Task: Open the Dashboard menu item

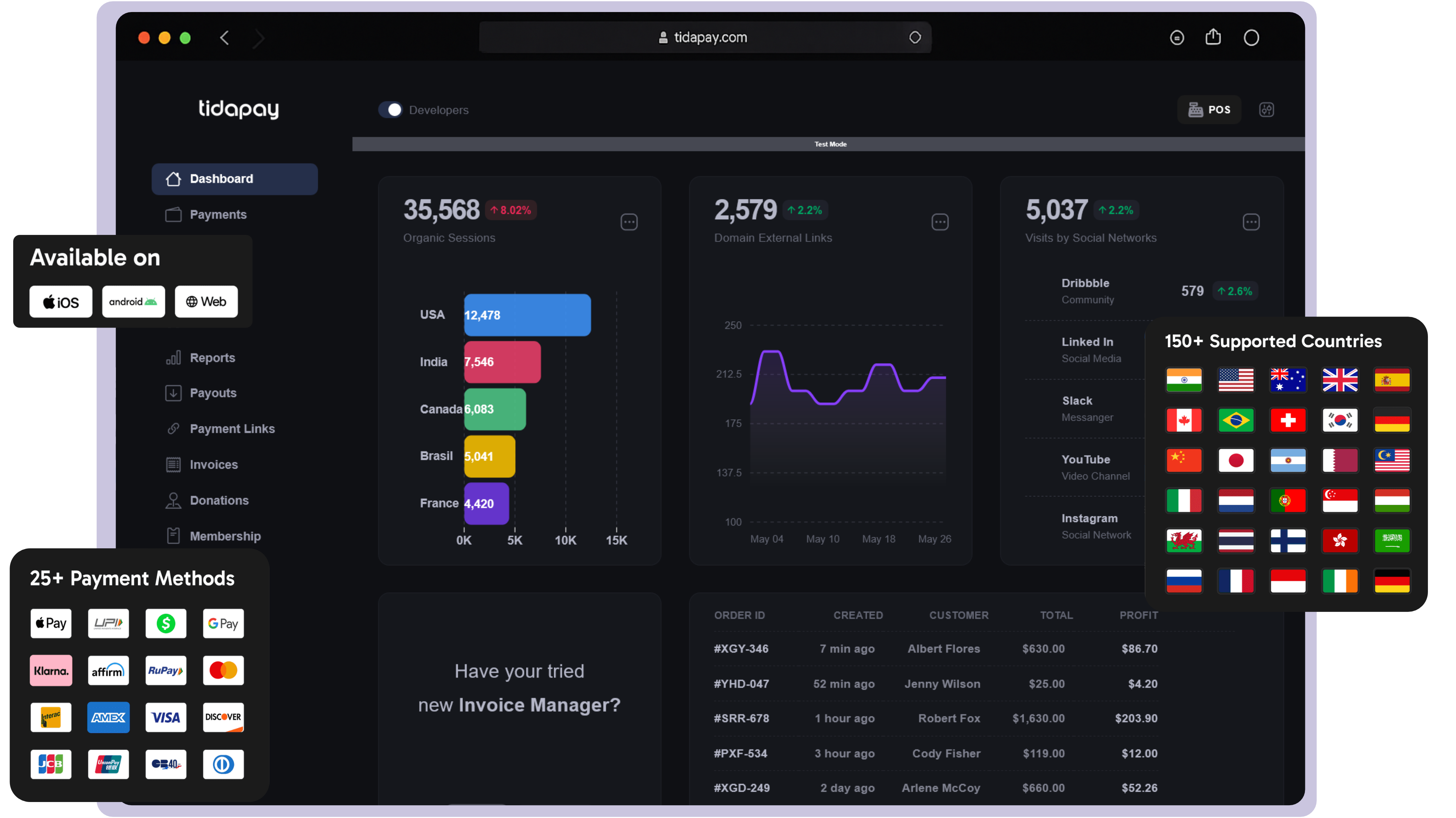Action: click(x=235, y=178)
